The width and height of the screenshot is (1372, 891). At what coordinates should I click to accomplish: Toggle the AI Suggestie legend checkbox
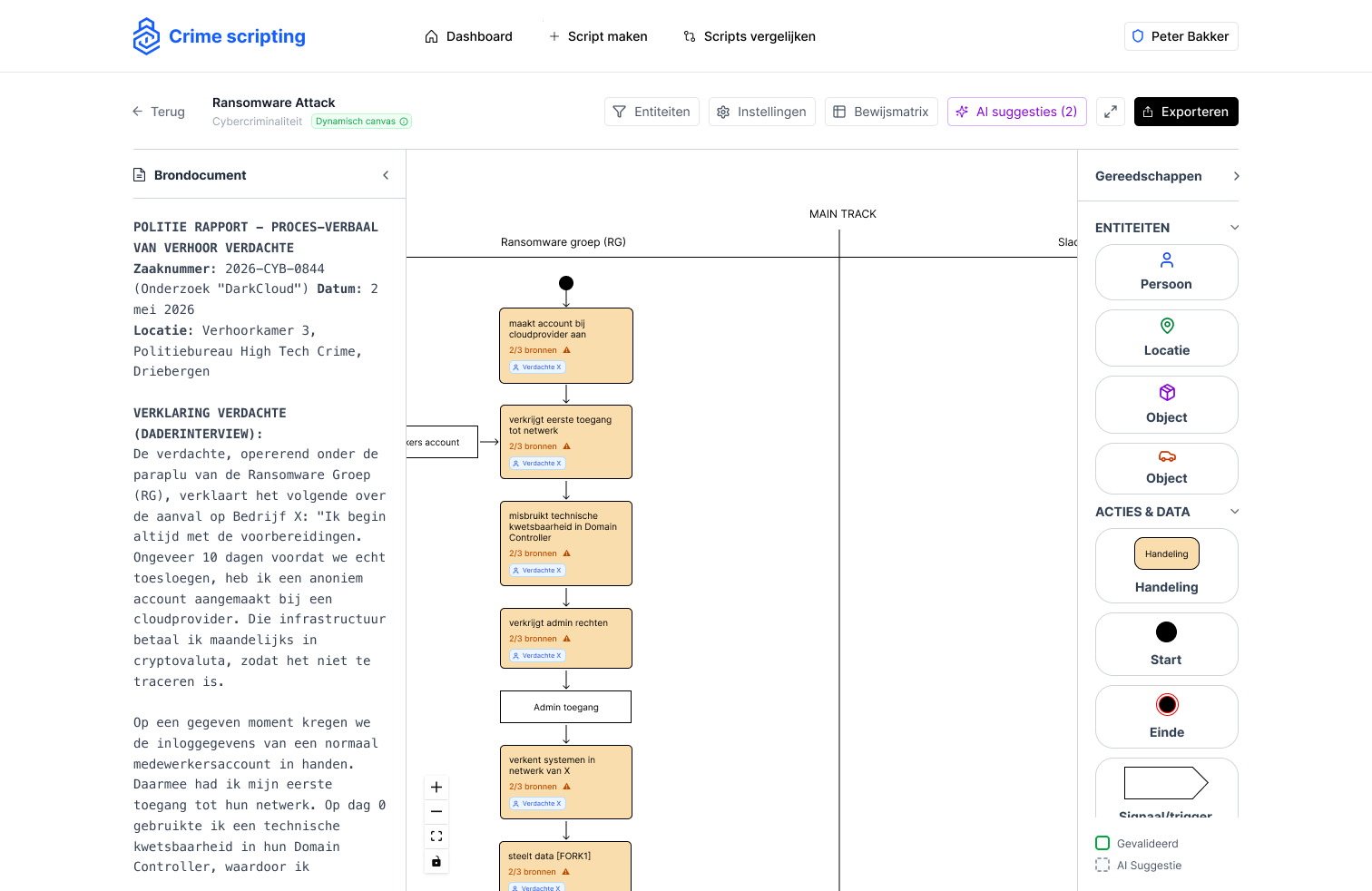tap(1102, 866)
